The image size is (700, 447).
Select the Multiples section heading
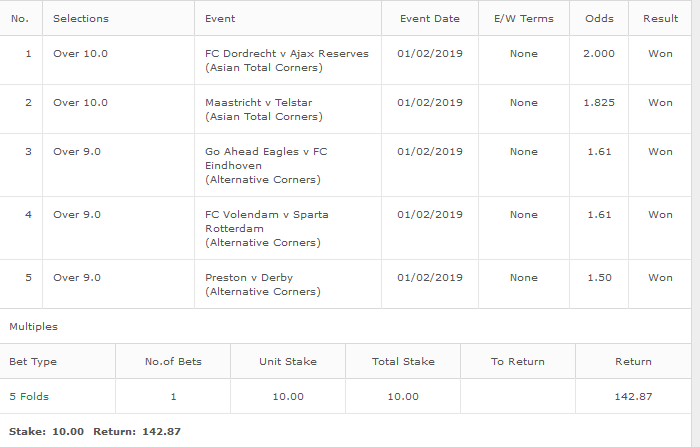pyautogui.click(x=33, y=327)
